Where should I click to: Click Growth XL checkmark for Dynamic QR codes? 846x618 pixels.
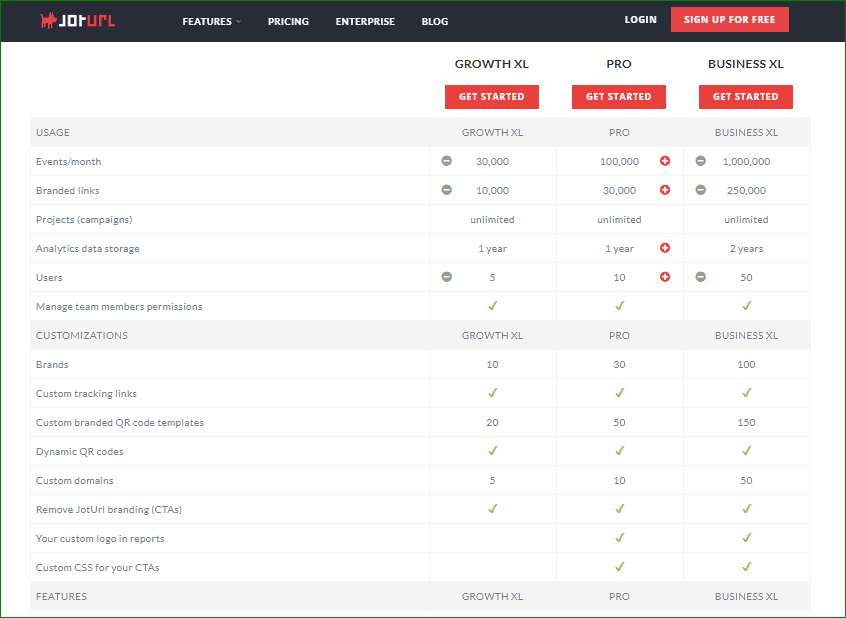coord(493,451)
